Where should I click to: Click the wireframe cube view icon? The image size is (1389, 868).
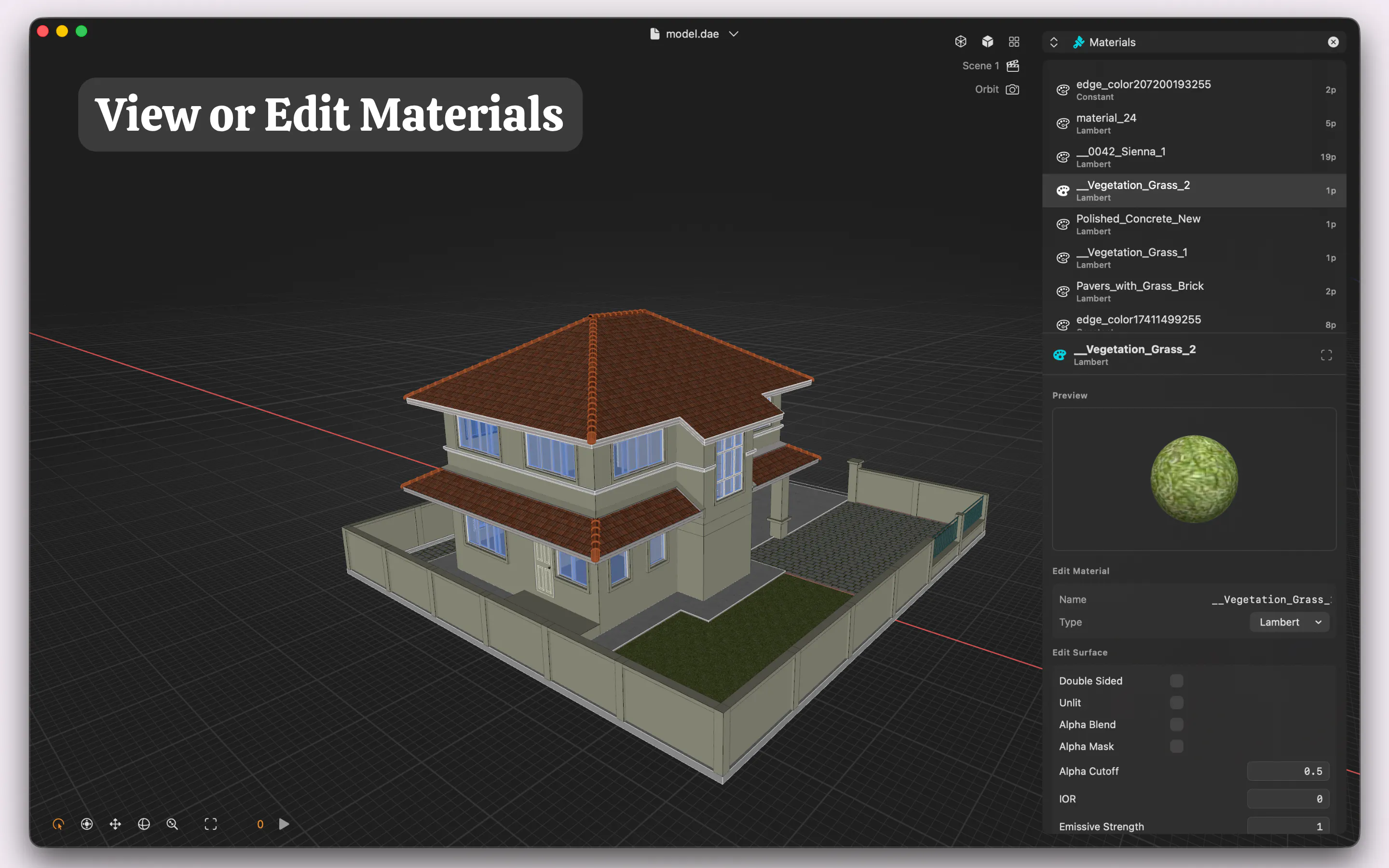point(960,41)
